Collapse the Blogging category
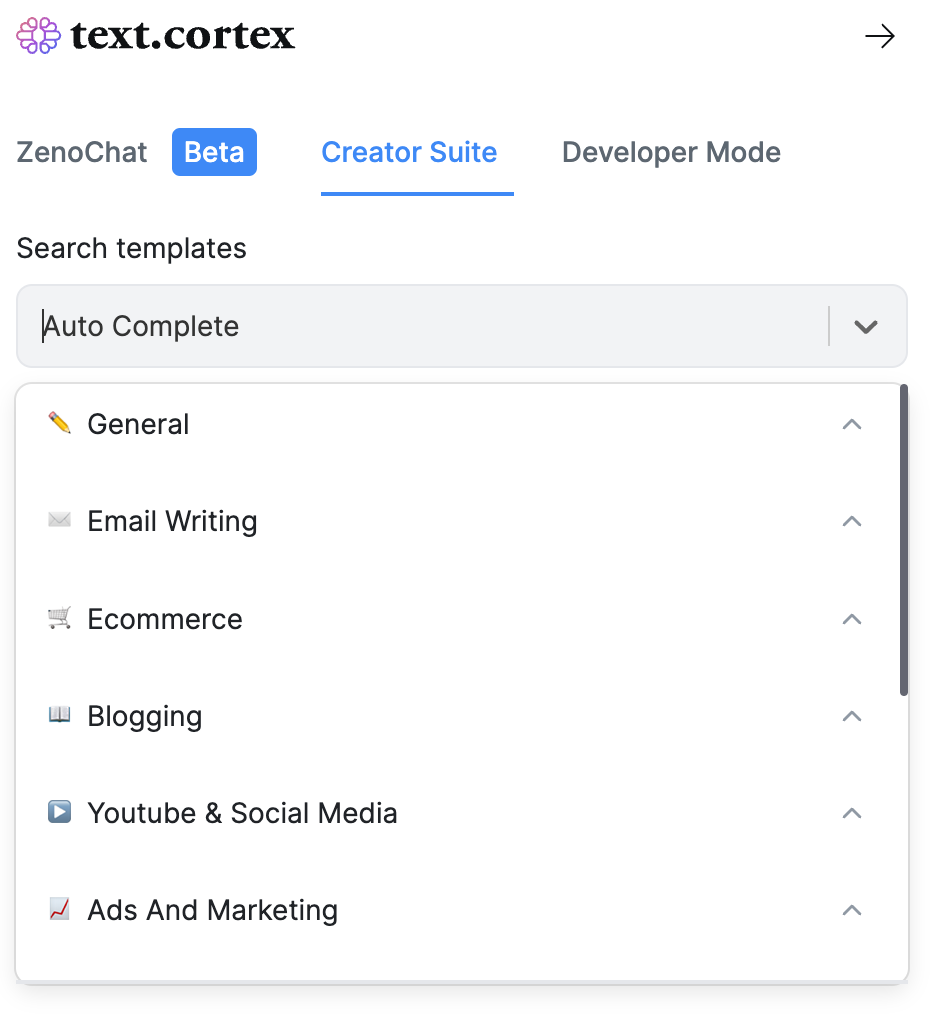This screenshot has height=1030, width=930. [852, 716]
